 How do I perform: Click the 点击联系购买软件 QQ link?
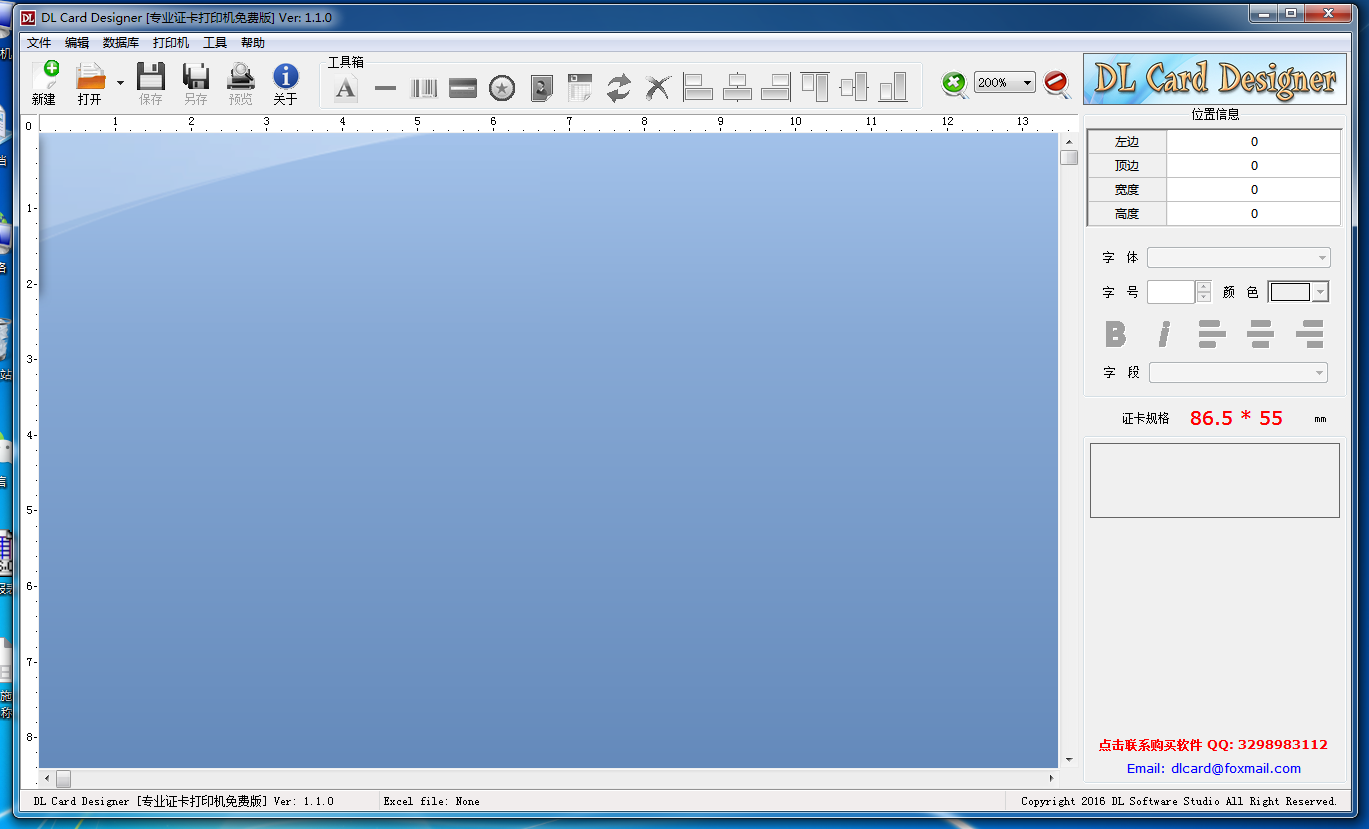point(1213,745)
